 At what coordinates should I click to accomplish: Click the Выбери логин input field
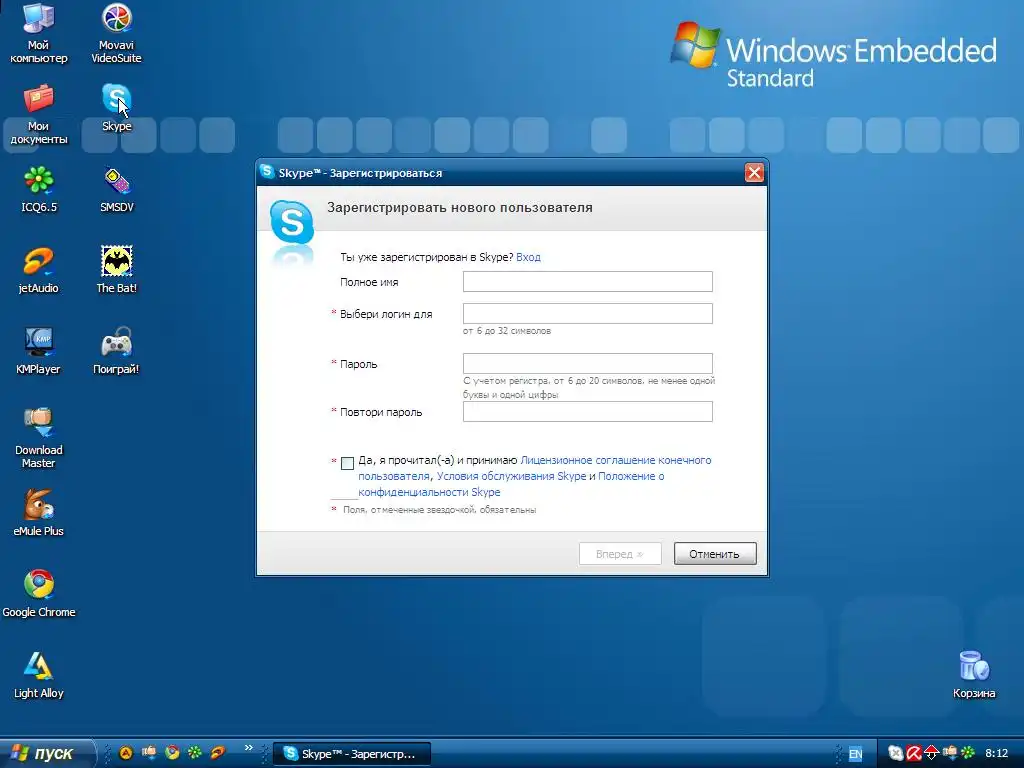pyautogui.click(x=588, y=313)
